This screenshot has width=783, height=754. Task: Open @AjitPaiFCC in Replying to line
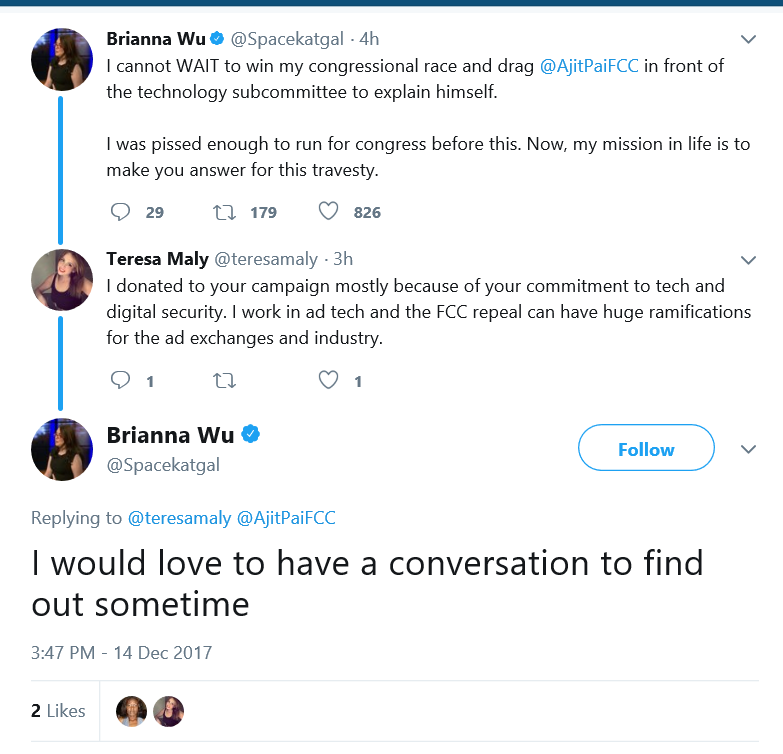286,518
